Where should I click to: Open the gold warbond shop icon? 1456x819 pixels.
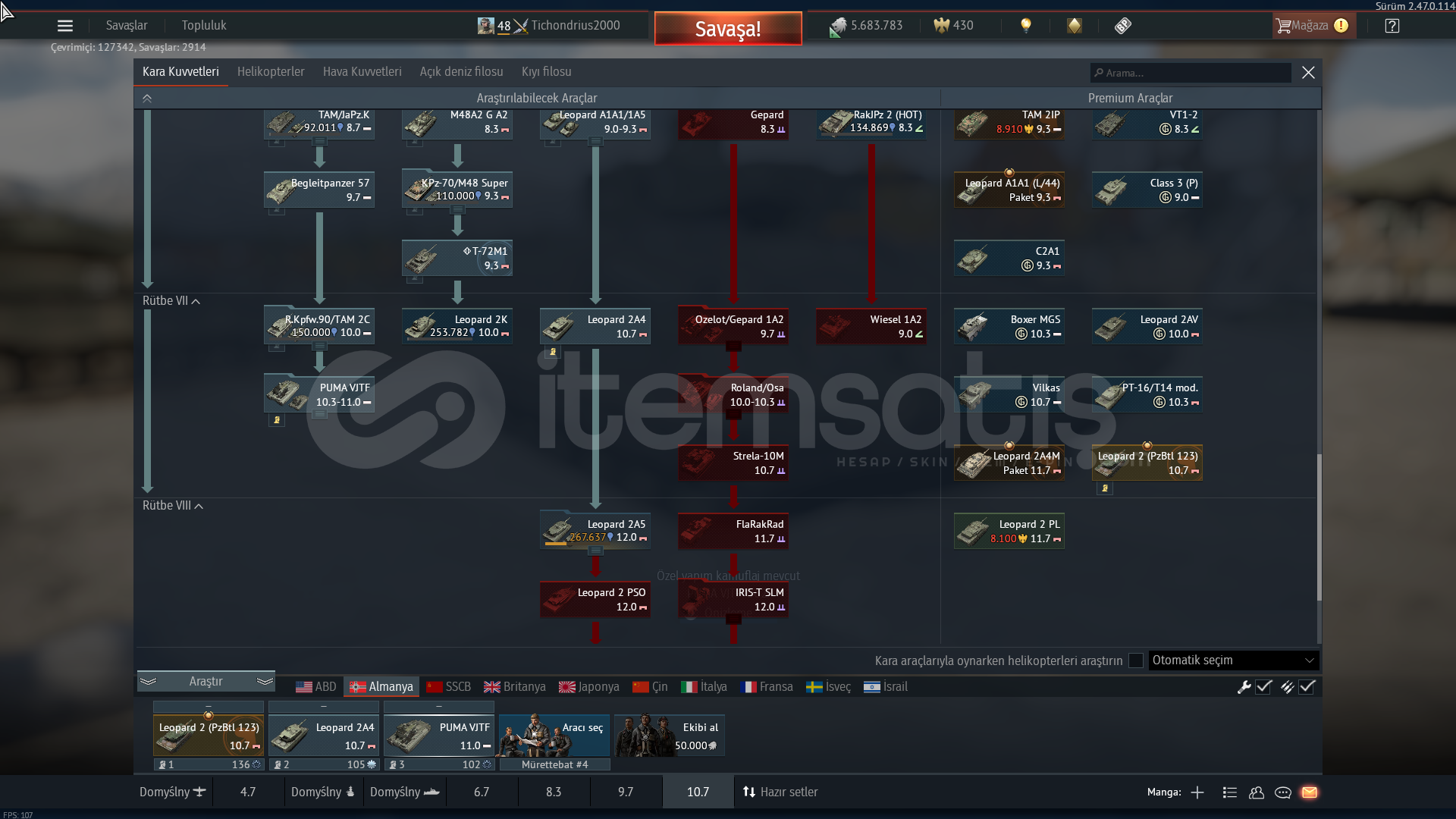coord(1075,26)
